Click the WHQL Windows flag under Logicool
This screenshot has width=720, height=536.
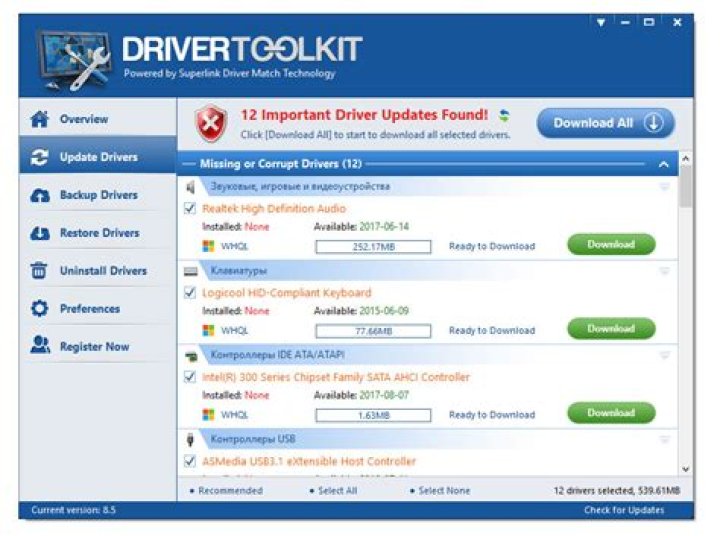click(x=208, y=331)
